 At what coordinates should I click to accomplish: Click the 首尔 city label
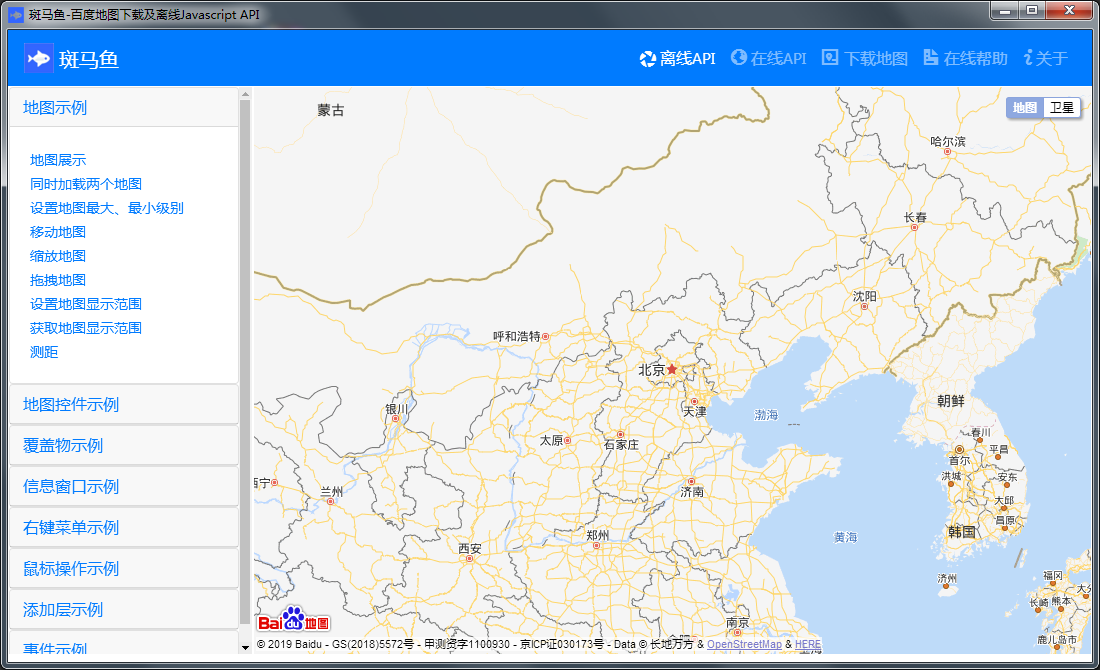(x=960, y=460)
